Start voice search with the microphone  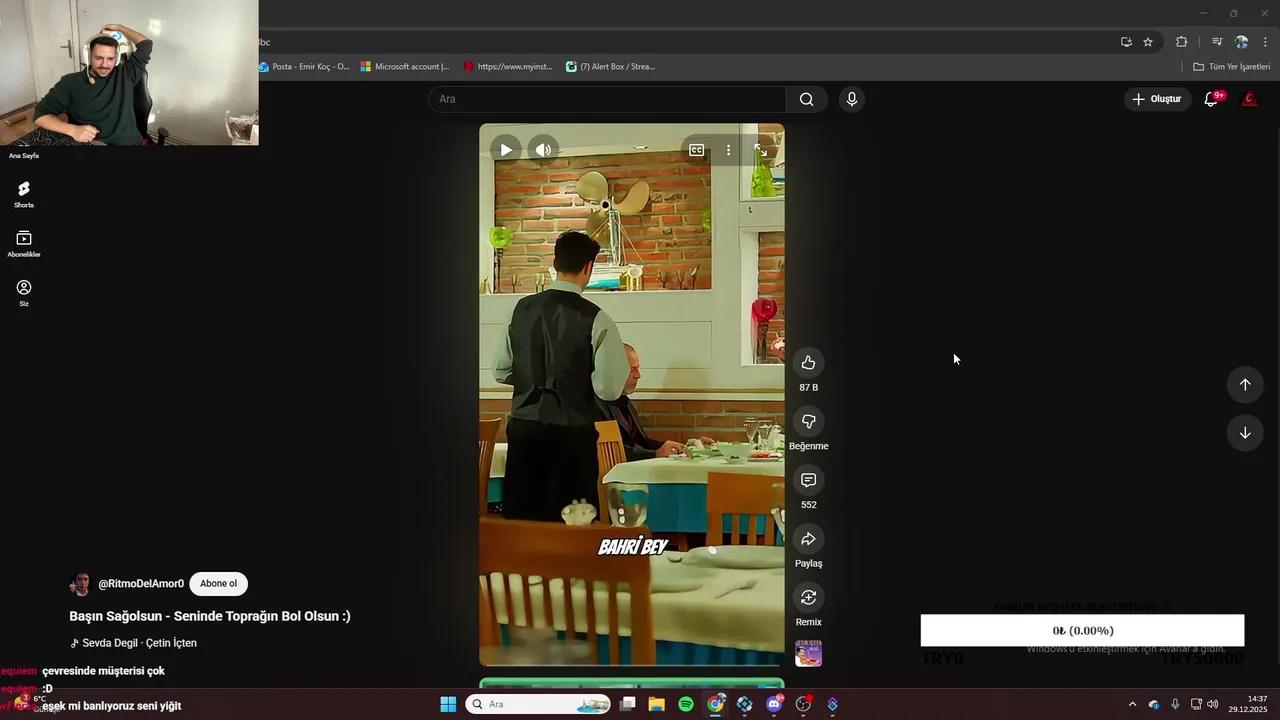click(x=851, y=99)
